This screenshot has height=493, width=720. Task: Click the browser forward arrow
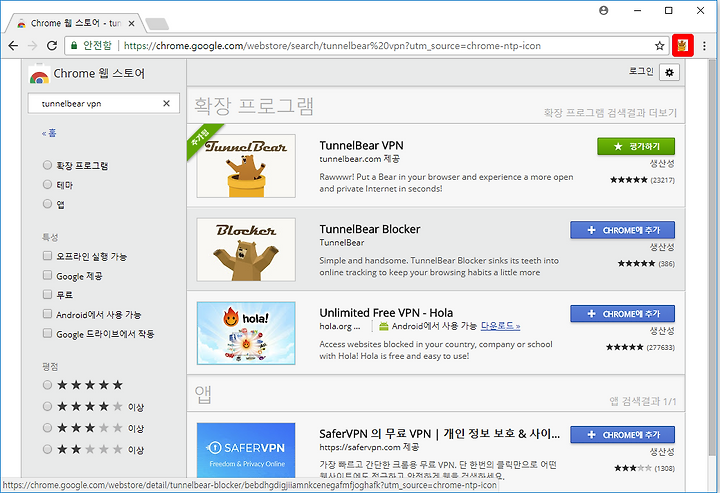[x=32, y=45]
